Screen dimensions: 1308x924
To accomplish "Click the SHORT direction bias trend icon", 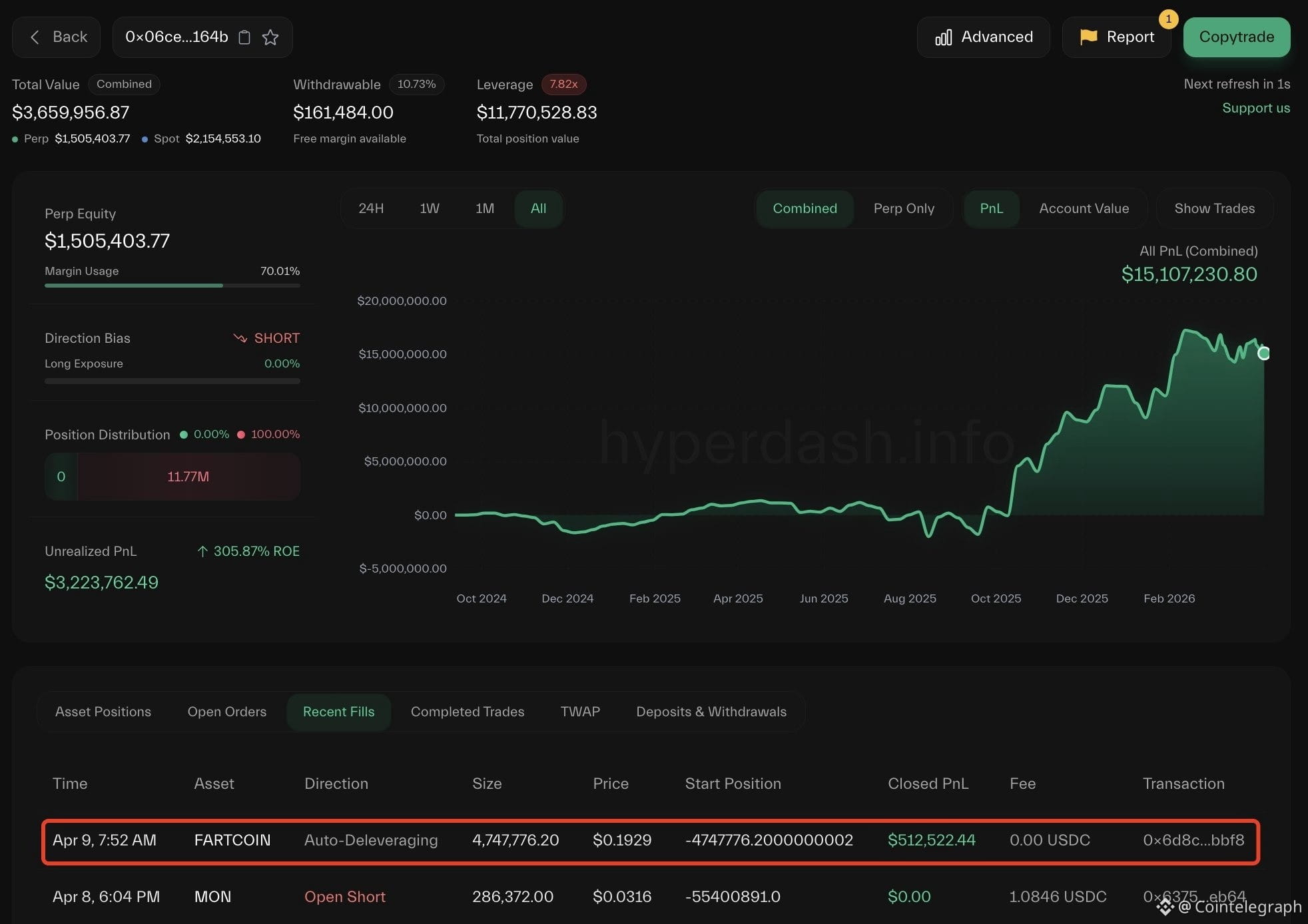I will [240, 338].
